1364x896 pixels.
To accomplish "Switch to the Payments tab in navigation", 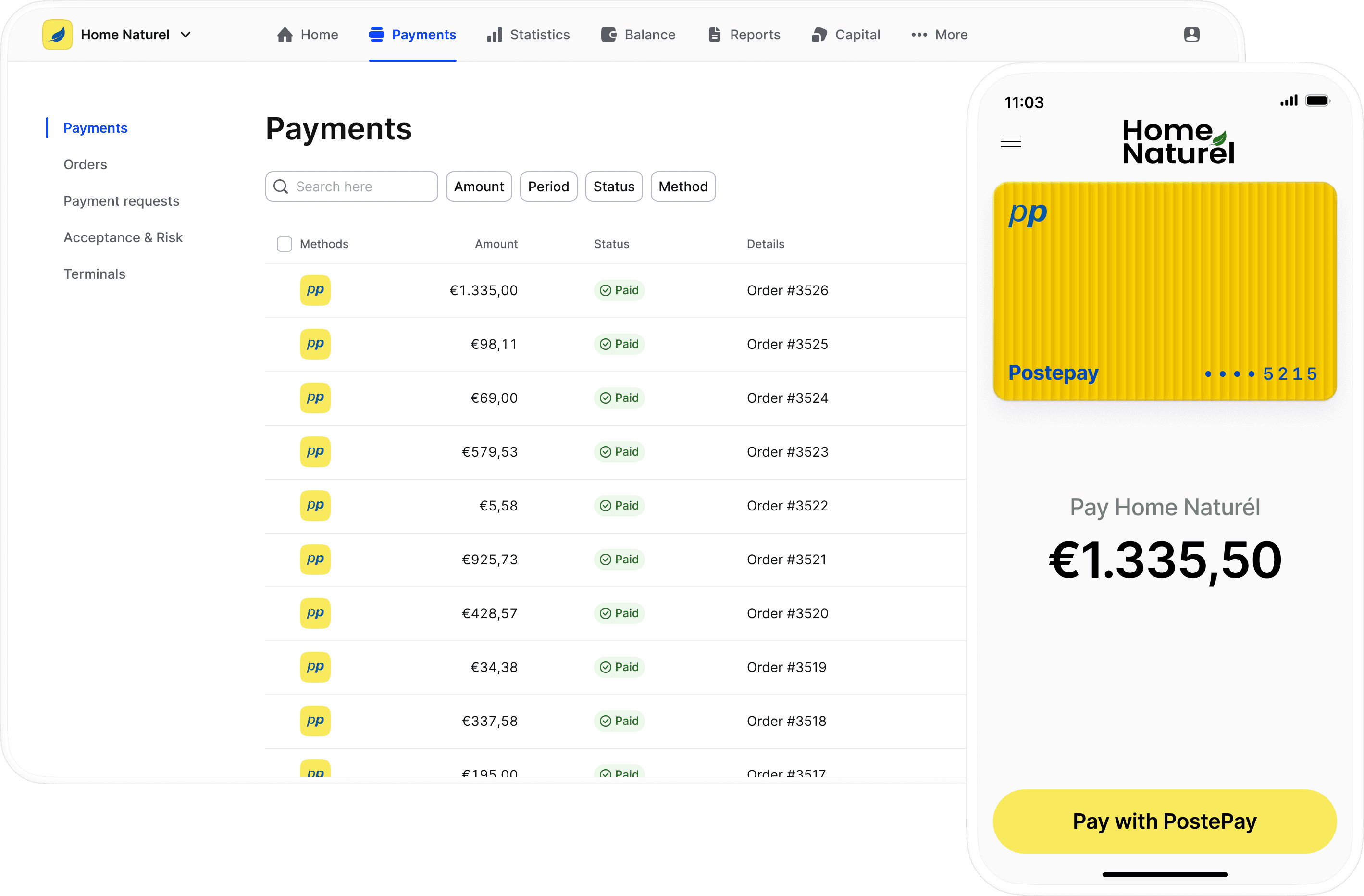I will point(412,35).
